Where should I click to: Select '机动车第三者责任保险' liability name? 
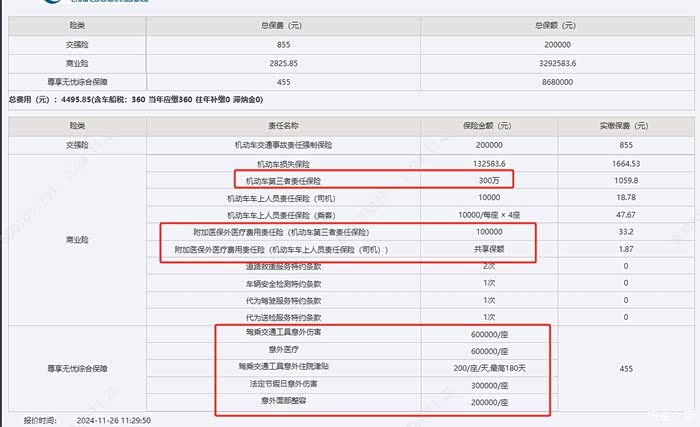tap(283, 181)
